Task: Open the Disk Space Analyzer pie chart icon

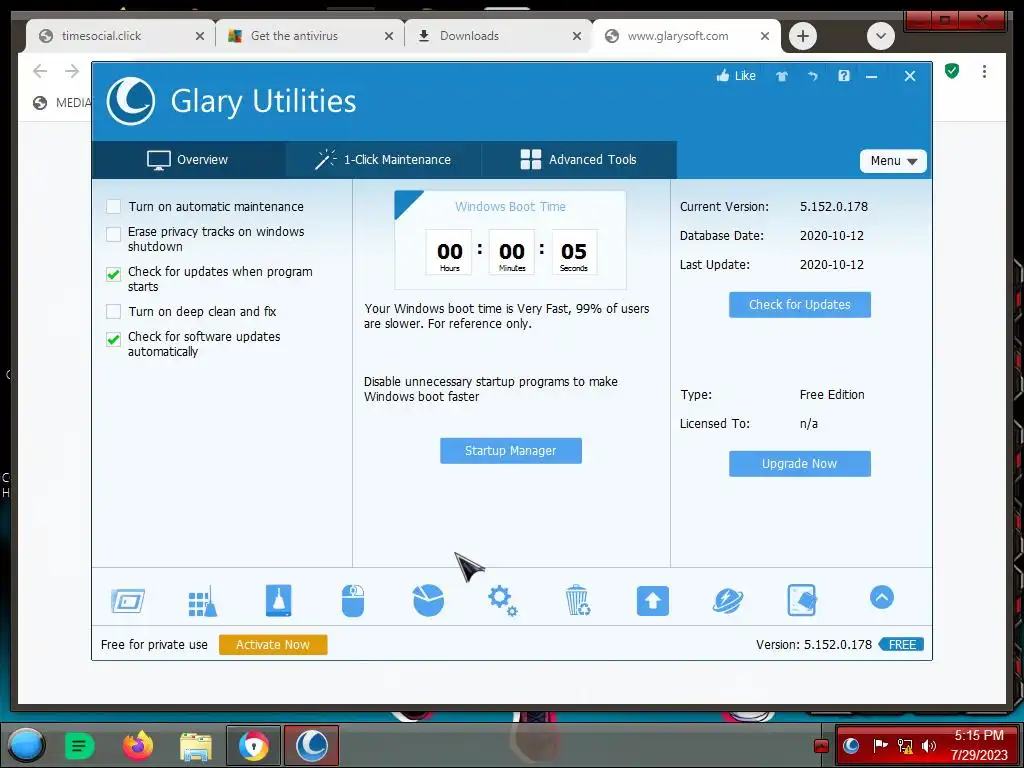Action: pyautogui.click(x=428, y=600)
